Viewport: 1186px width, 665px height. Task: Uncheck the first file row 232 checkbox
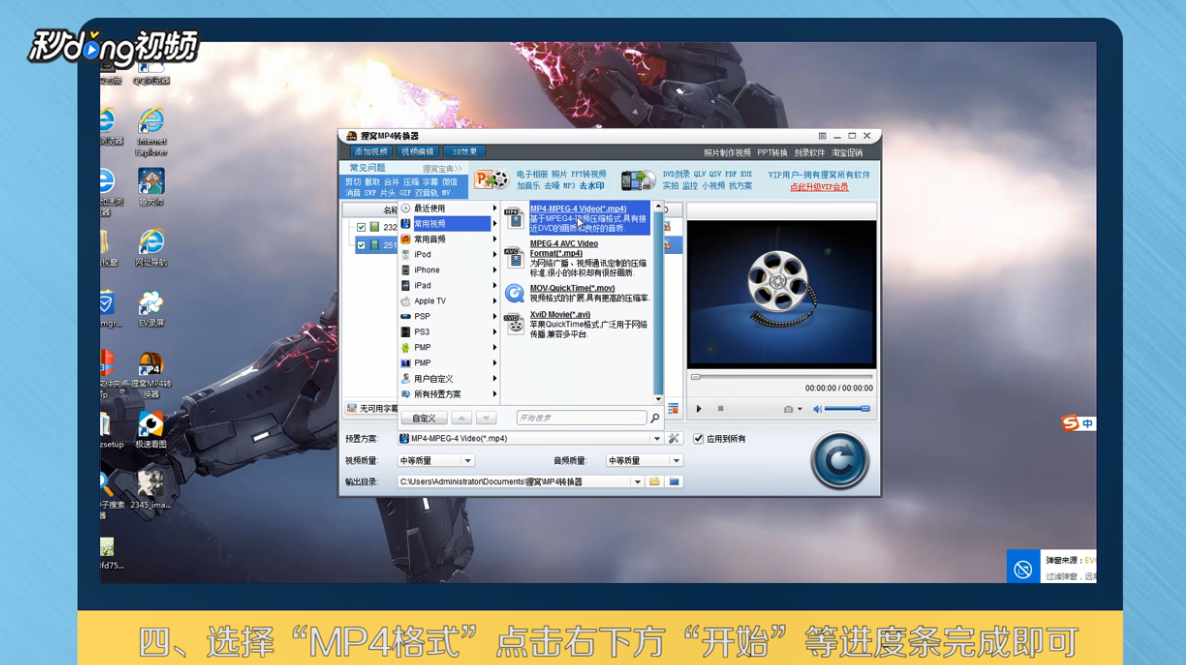click(x=362, y=227)
